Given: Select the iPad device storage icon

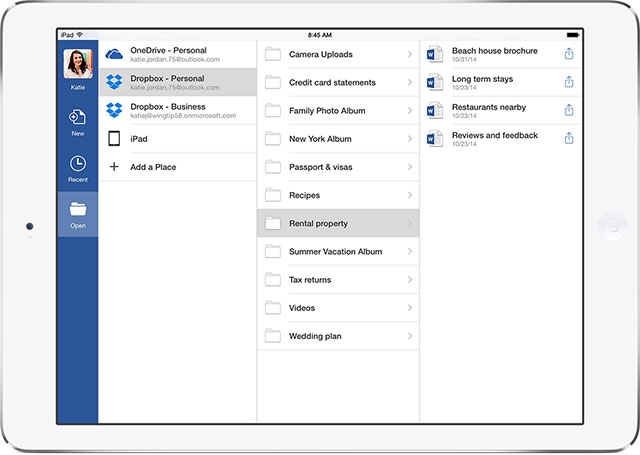Looking at the screenshot, I should [114, 139].
